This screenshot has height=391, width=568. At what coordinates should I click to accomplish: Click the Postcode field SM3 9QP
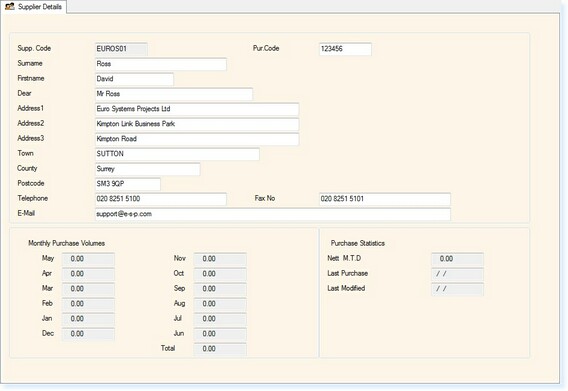[128, 184]
